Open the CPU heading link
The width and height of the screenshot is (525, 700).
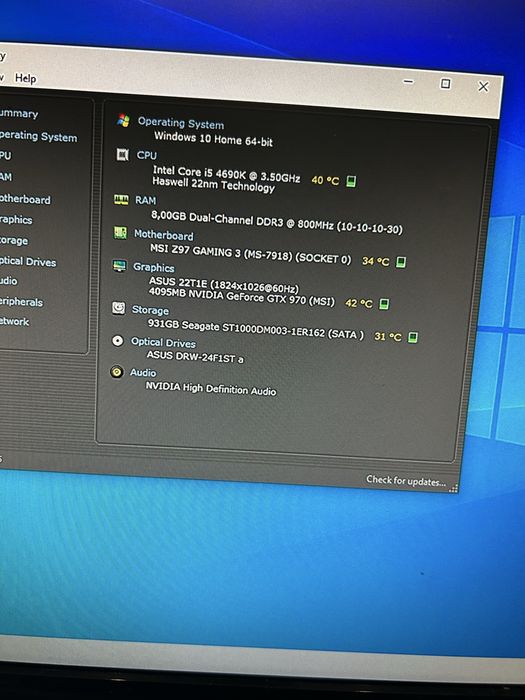click(x=147, y=155)
